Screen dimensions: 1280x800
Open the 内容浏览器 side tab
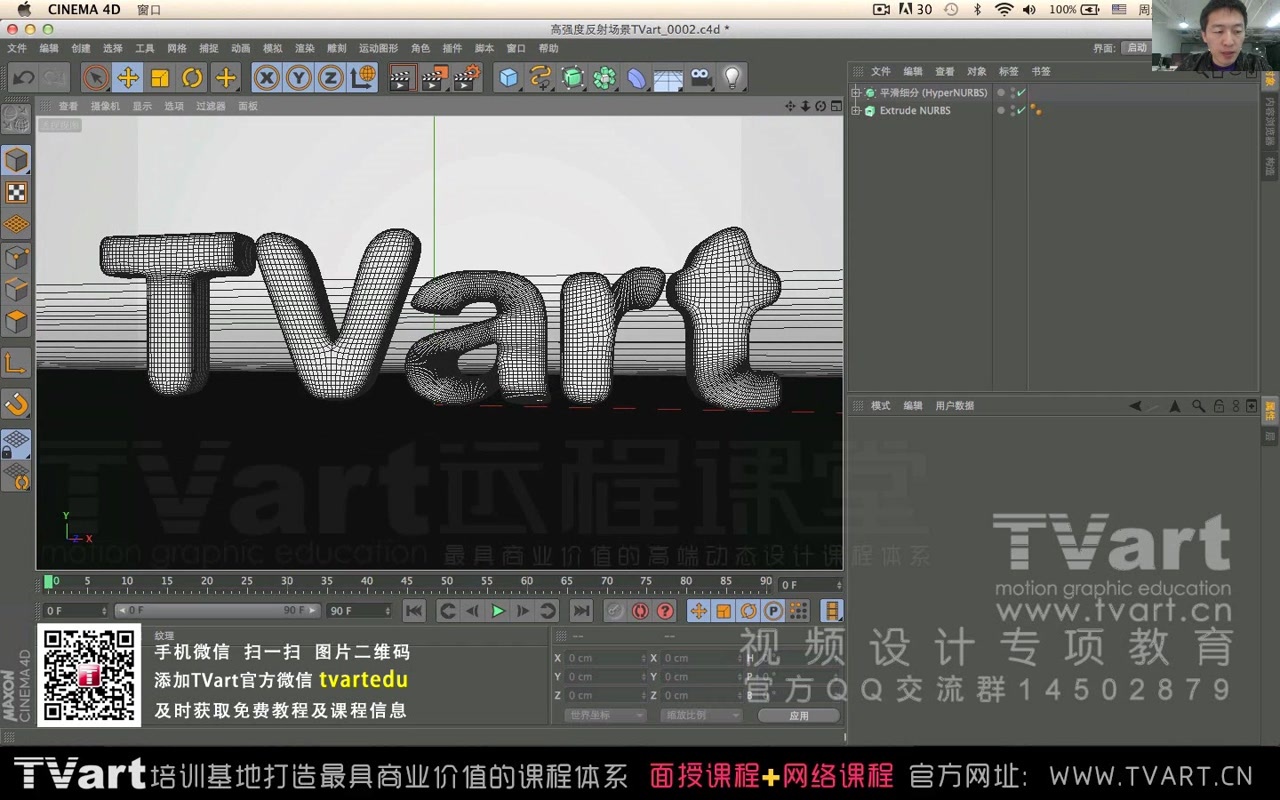[x=1270, y=121]
